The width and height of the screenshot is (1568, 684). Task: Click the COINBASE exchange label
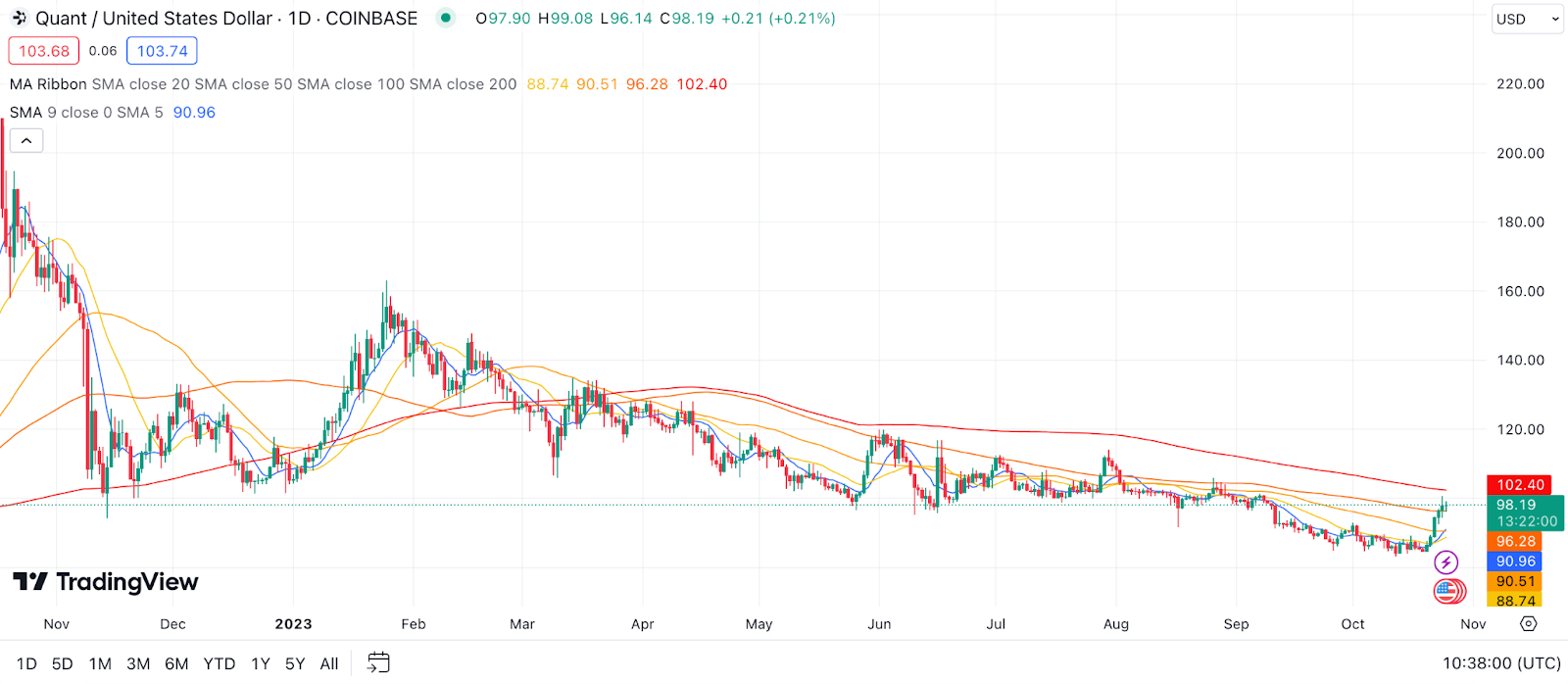[x=371, y=19]
